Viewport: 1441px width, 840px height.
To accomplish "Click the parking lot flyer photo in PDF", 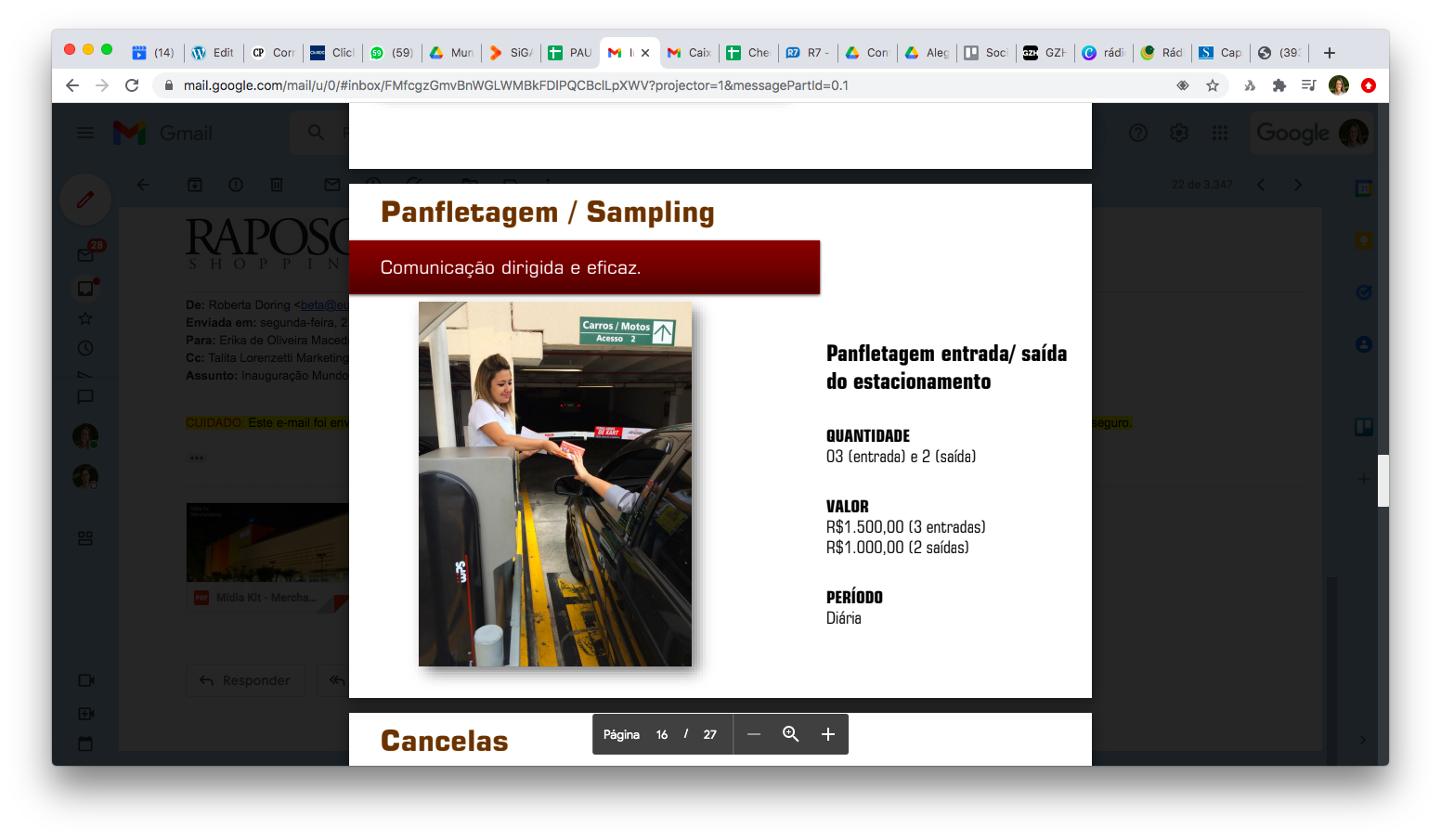I will click(x=555, y=484).
